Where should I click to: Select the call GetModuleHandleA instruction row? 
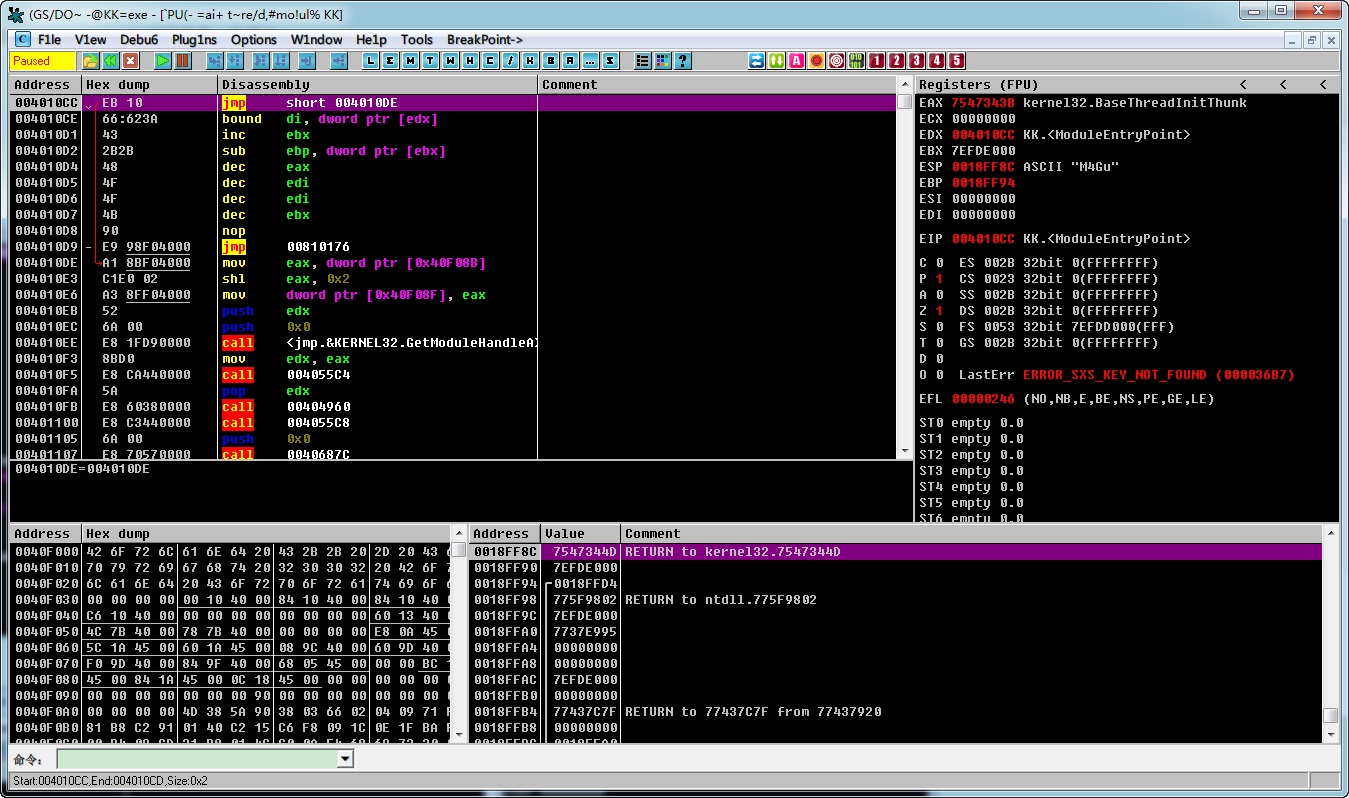coord(453,343)
